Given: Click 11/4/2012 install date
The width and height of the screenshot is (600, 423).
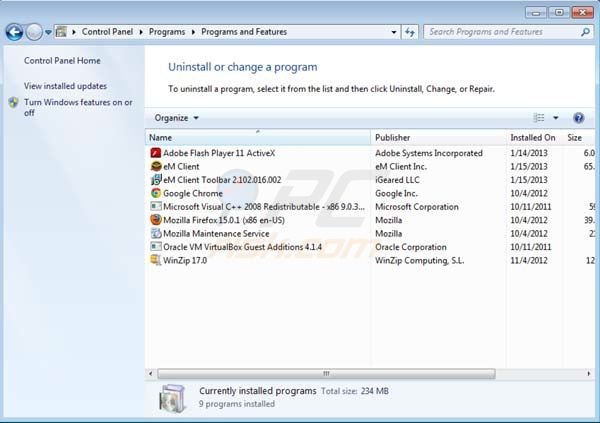Looking at the screenshot, I should (x=529, y=260).
